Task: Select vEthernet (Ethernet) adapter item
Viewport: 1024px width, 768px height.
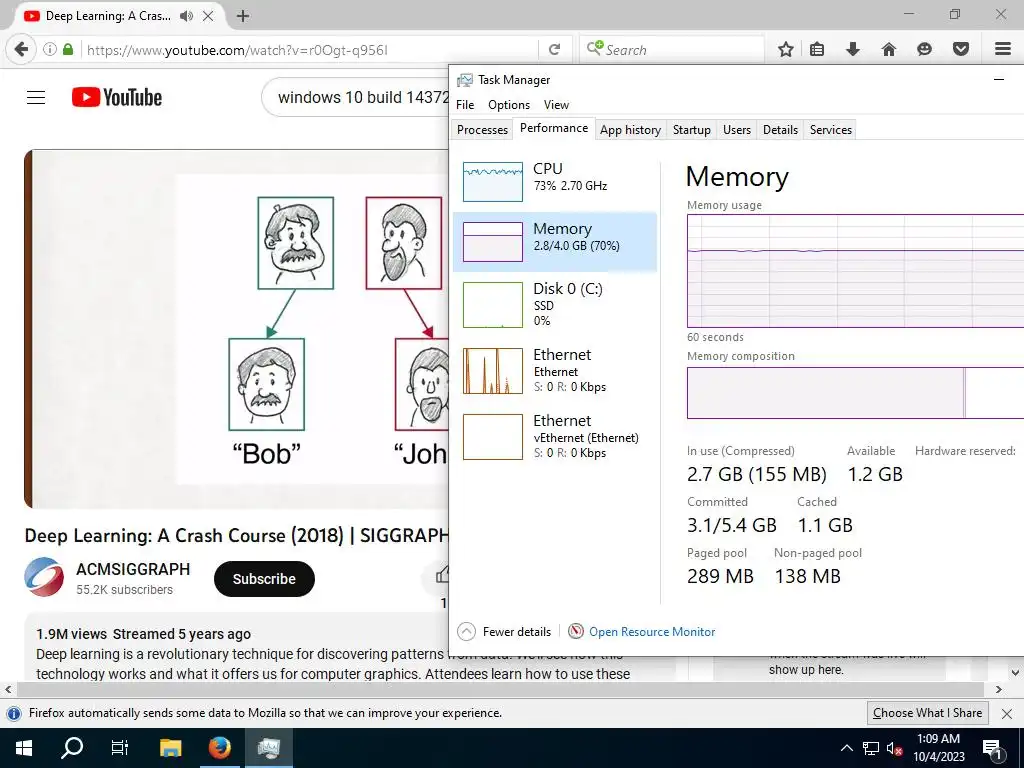Action: [x=554, y=437]
